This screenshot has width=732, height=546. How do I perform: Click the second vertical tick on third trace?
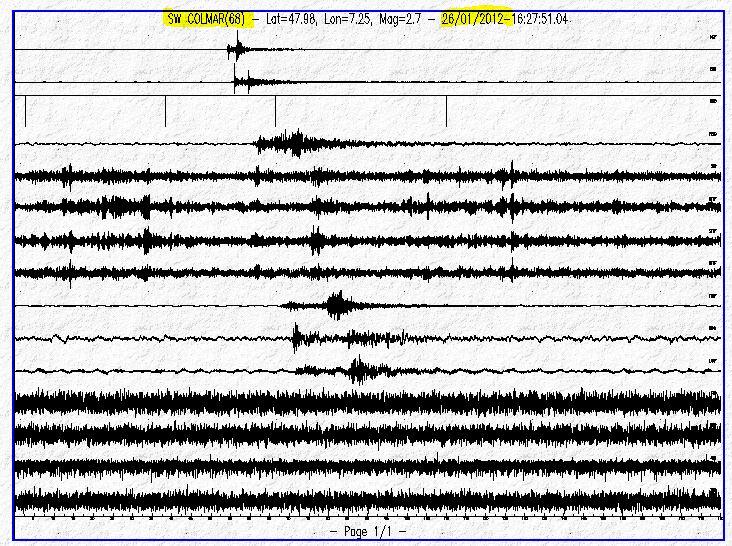[165, 112]
